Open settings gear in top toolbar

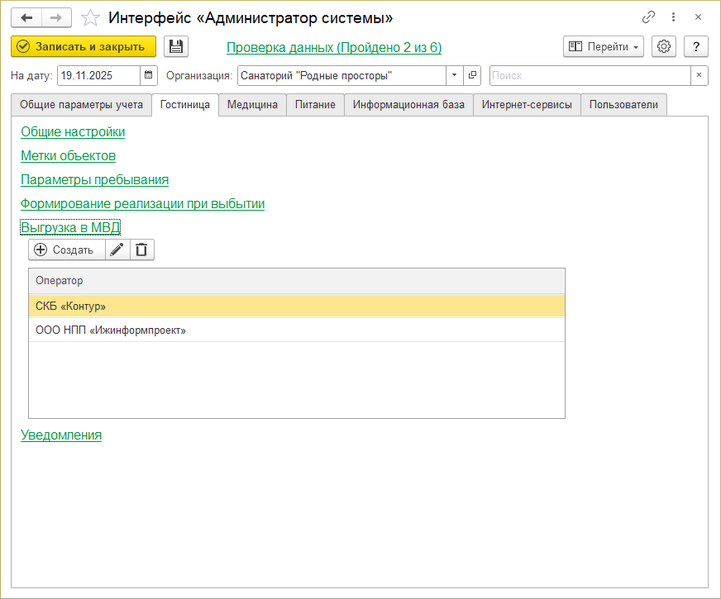(x=663, y=47)
